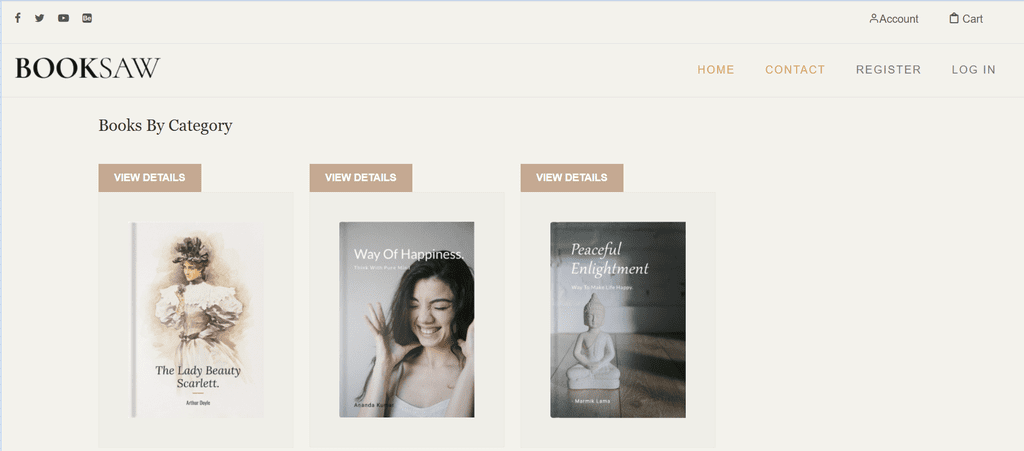This screenshot has height=451, width=1024.
Task: Click the Way Of Happiness book cover
Action: point(407,320)
